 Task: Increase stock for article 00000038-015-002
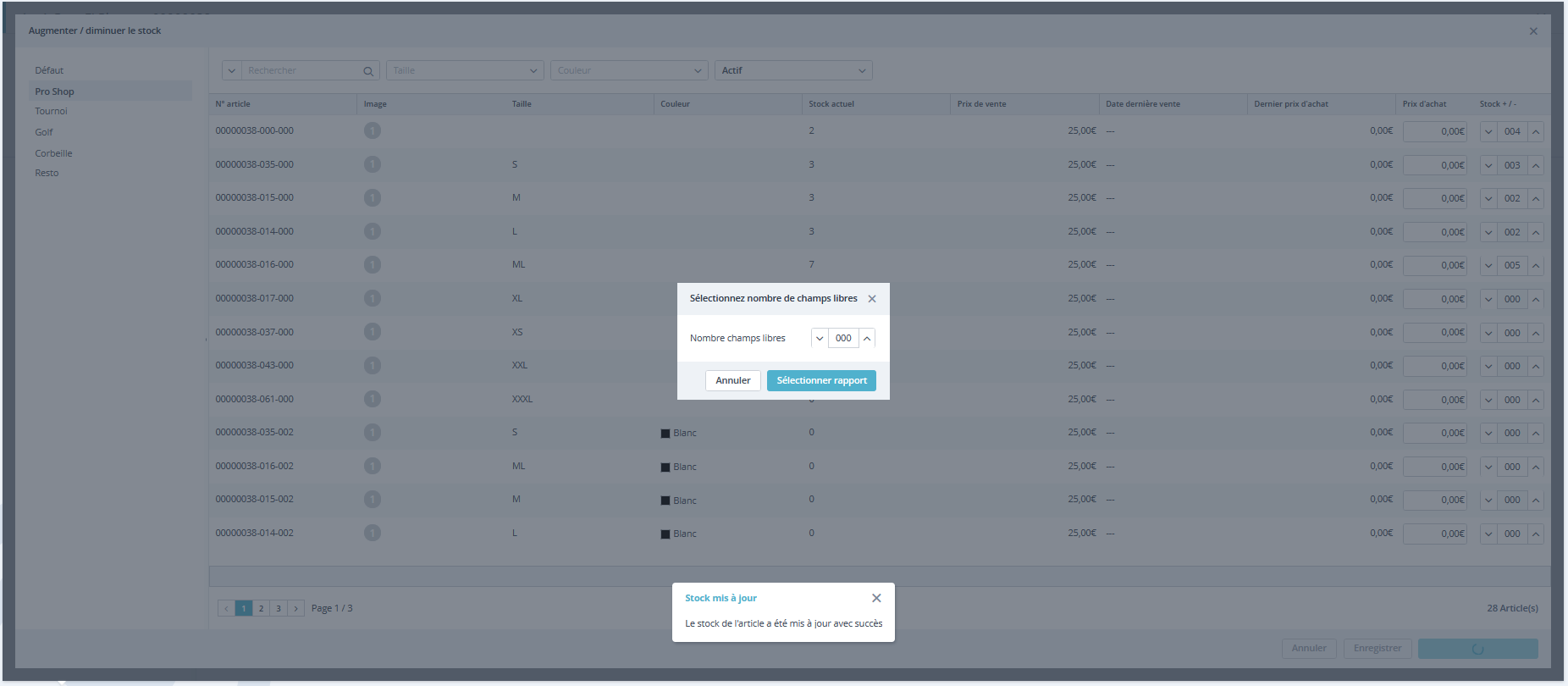tap(1536, 500)
